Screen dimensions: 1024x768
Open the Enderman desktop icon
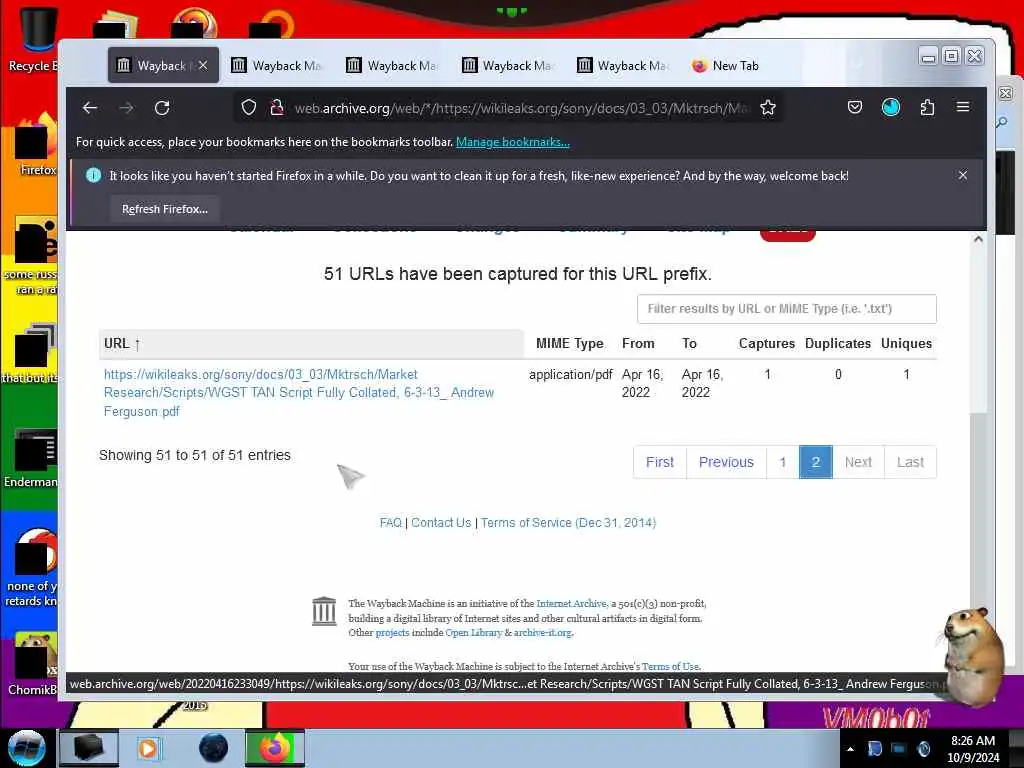[x=33, y=458]
